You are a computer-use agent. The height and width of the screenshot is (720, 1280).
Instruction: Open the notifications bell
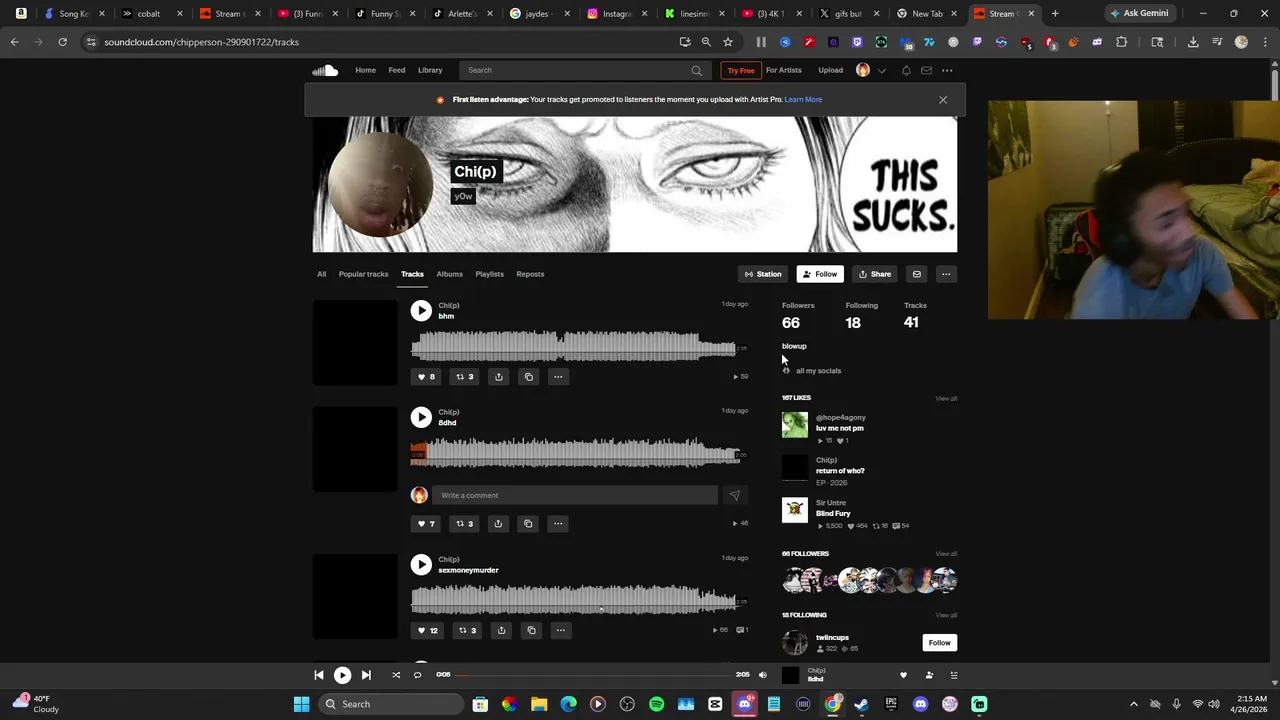click(x=906, y=70)
